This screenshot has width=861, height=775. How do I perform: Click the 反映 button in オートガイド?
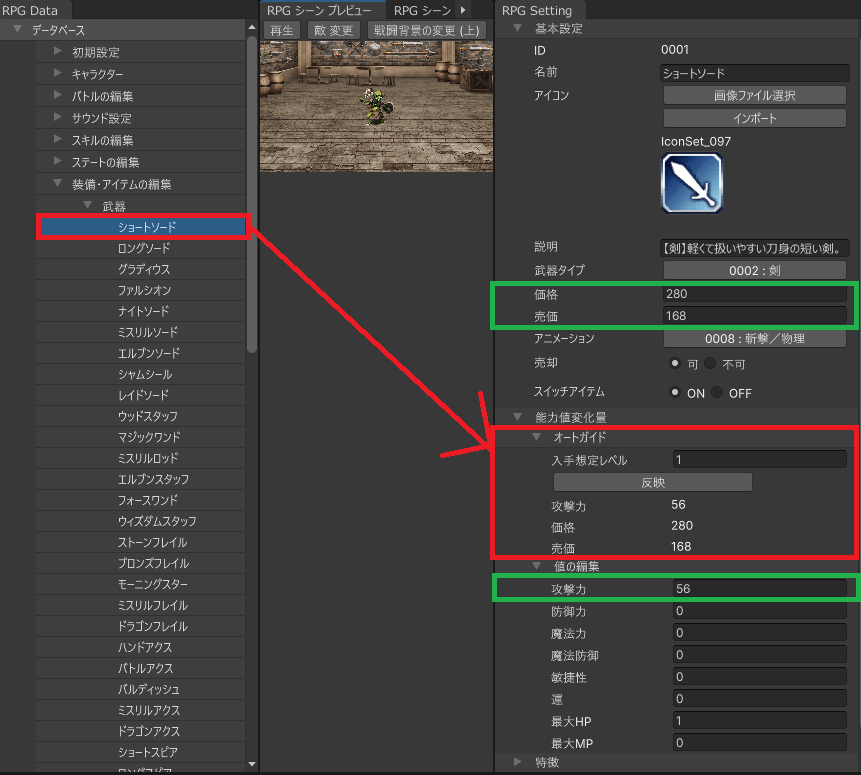tap(652, 482)
